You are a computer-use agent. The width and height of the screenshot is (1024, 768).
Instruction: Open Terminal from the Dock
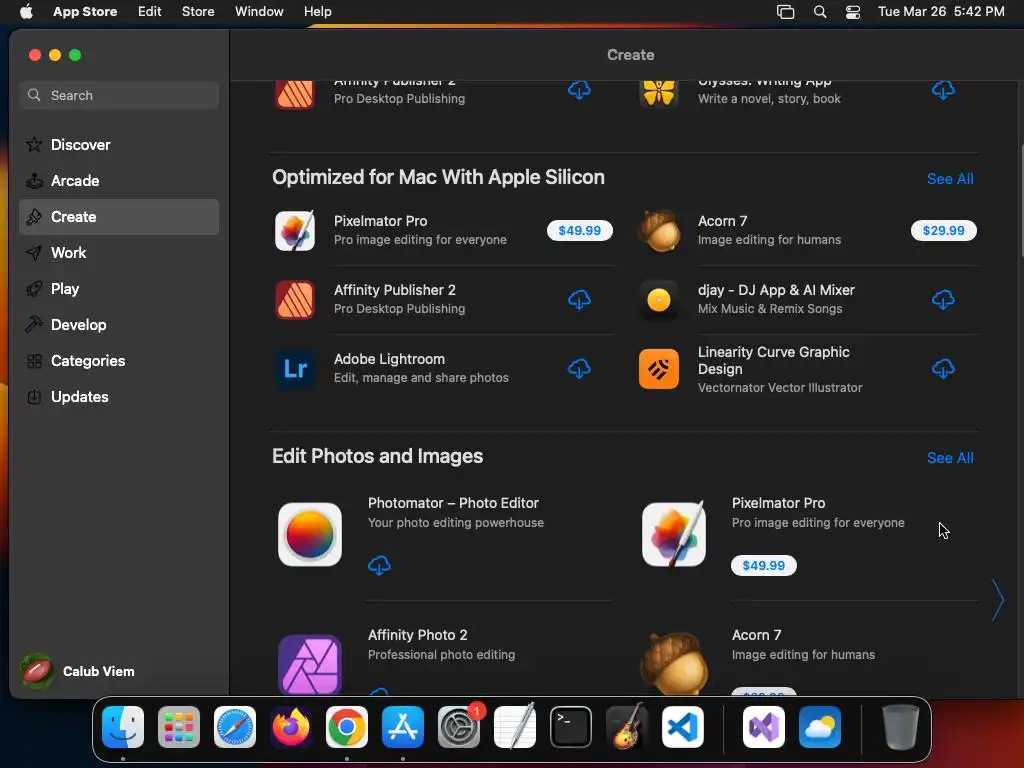[x=571, y=727]
